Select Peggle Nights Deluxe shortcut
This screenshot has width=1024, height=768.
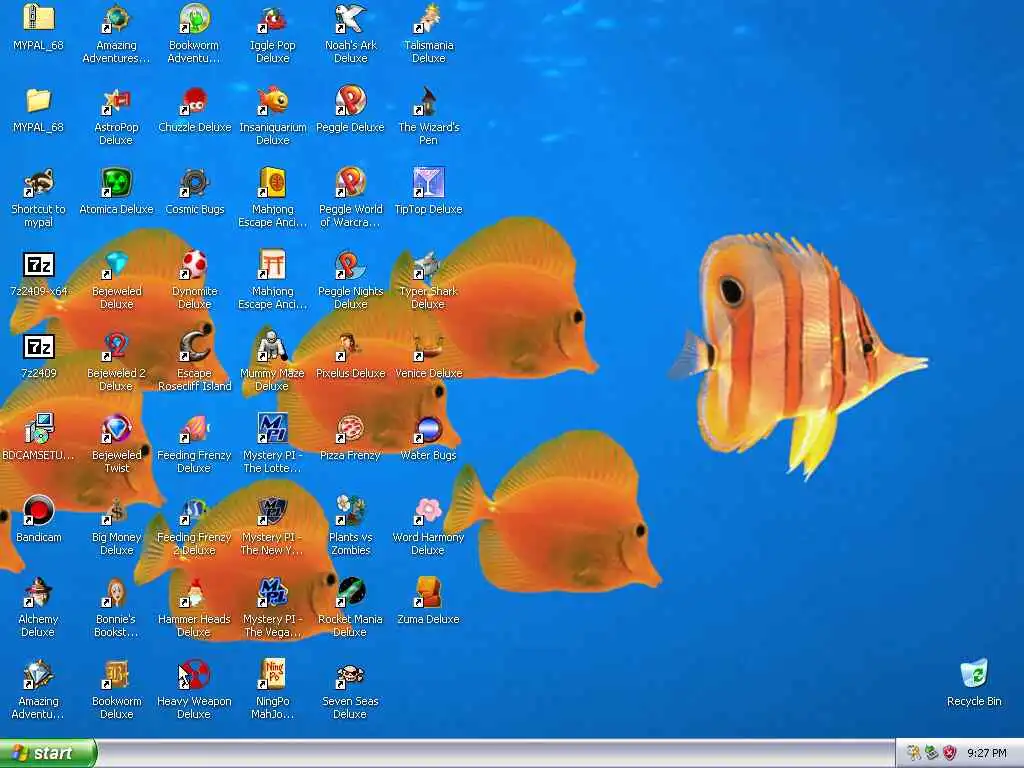click(x=351, y=264)
